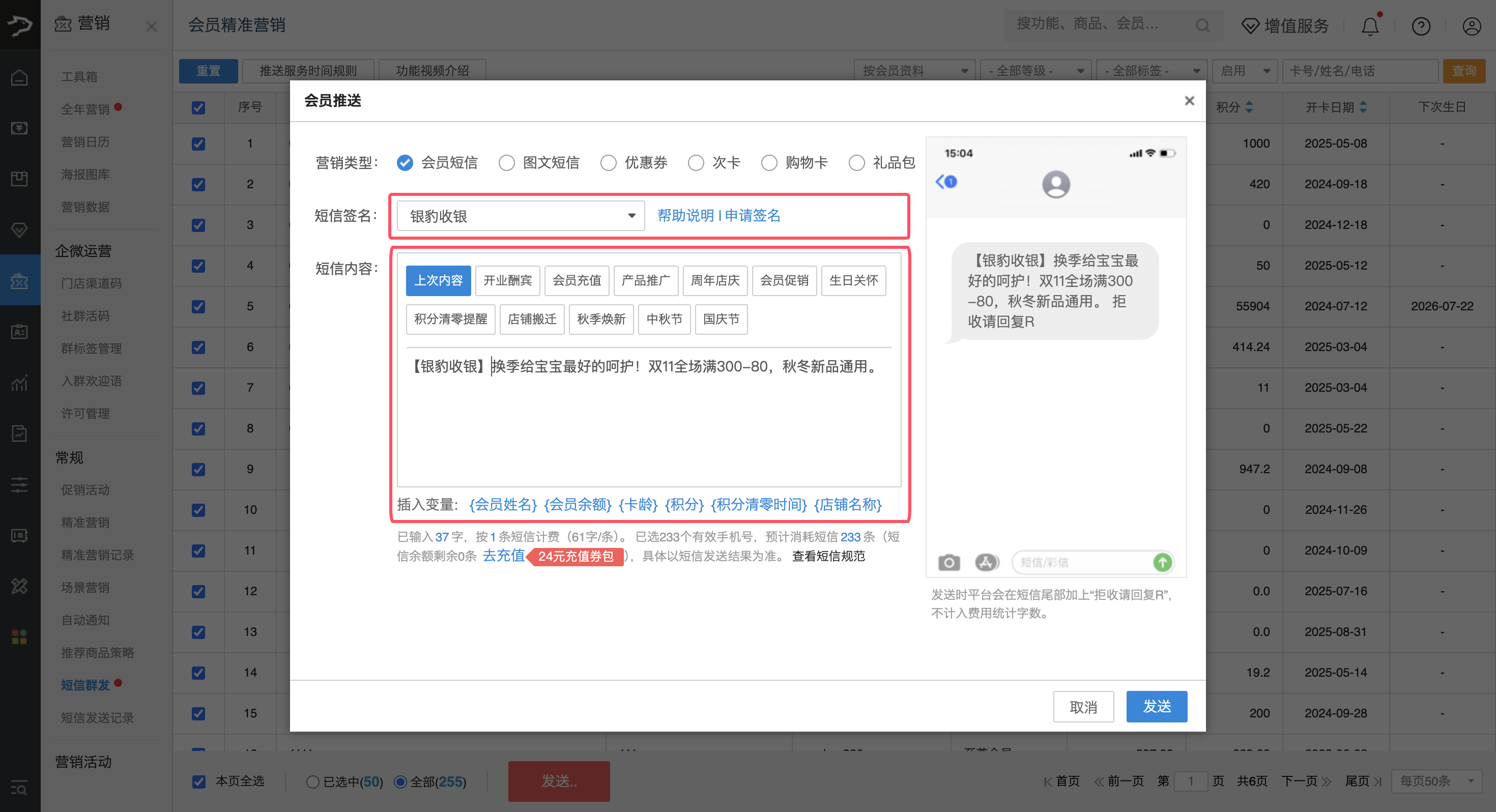Image resolution: width=1496 pixels, height=812 pixels.
Task: Click the home icon in left sidebar
Action: tap(19, 77)
